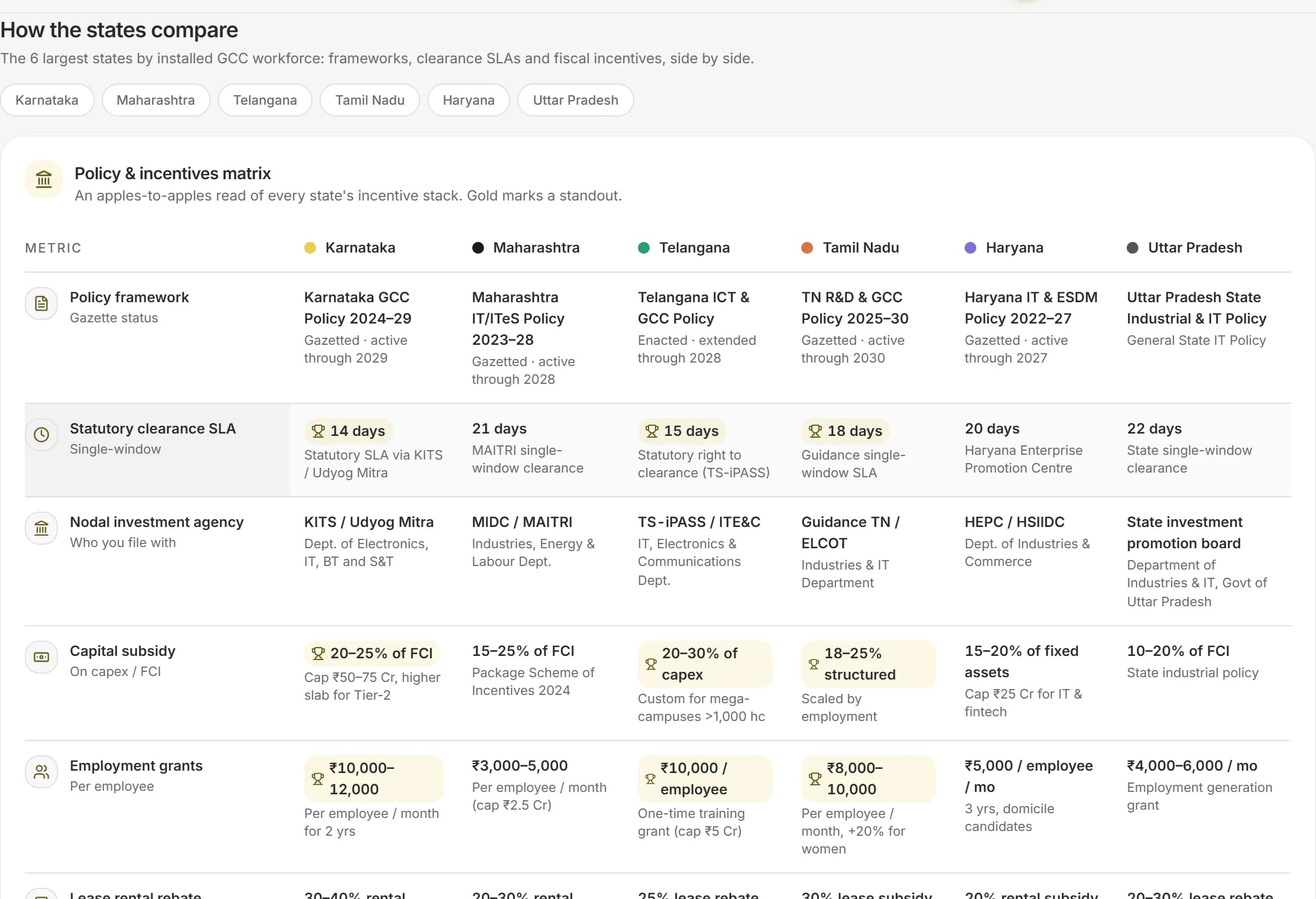Toggle the Tamil Nadu filter chip
The image size is (1316, 899).
click(x=370, y=101)
